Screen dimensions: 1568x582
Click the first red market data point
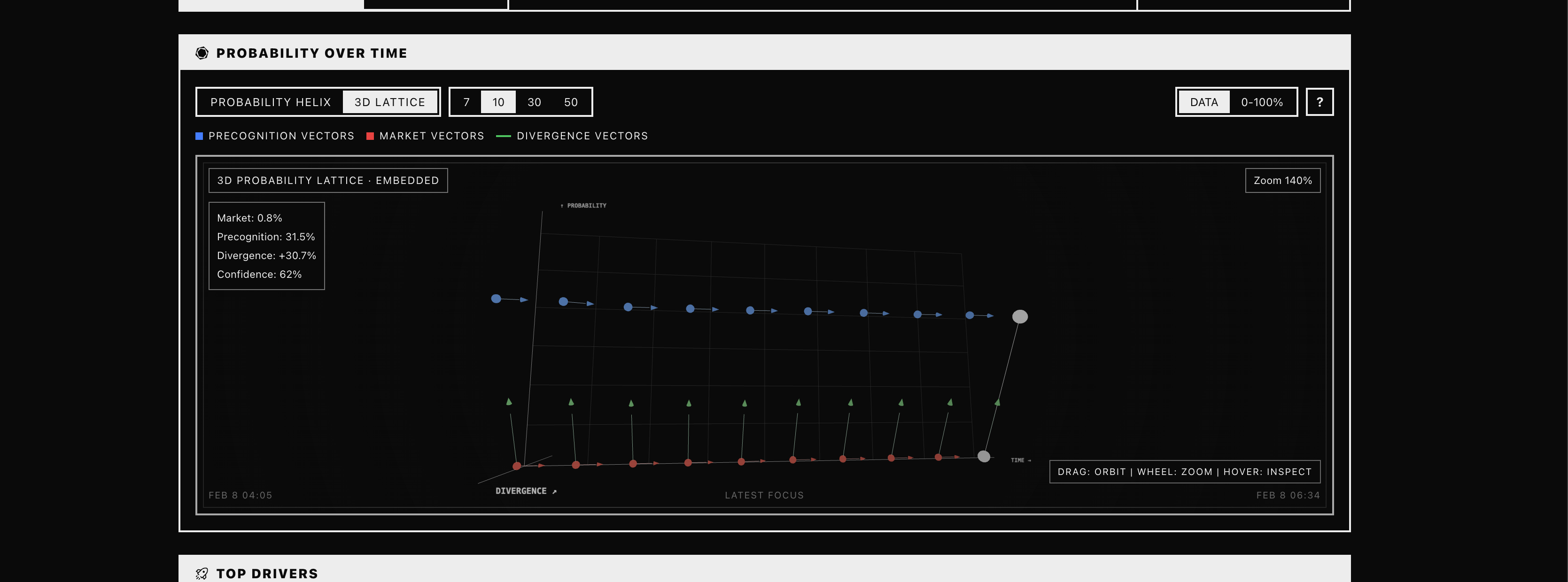click(x=517, y=466)
